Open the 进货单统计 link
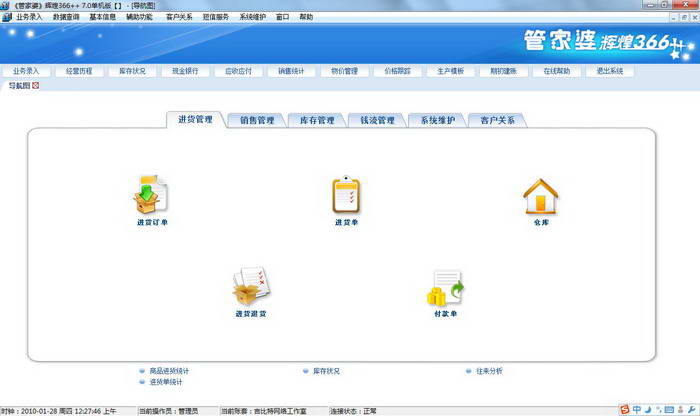 (x=166, y=382)
